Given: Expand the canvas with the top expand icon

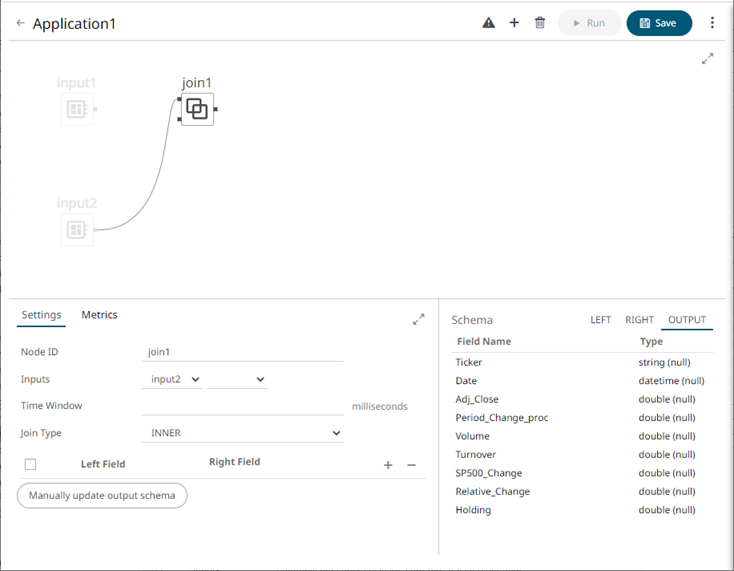Looking at the screenshot, I should point(708,59).
